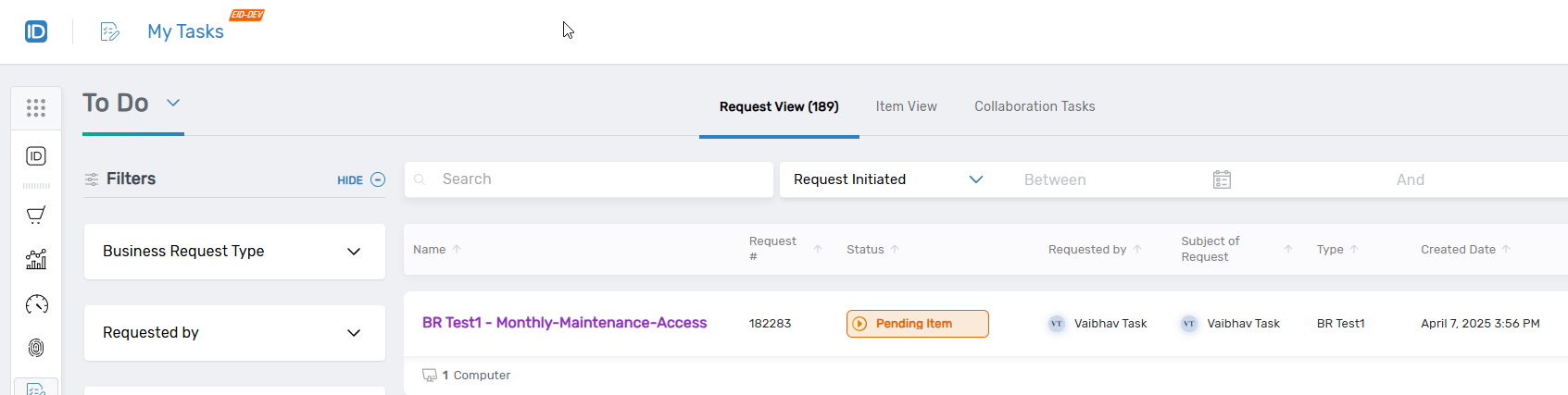Click the ID logo in top header
This screenshot has height=395, width=1568.
coord(36,31)
